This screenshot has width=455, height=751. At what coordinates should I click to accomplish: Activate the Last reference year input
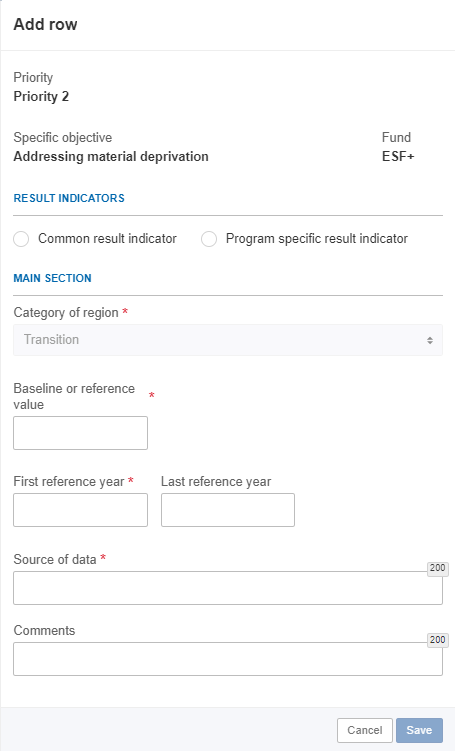click(x=228, y=510)
